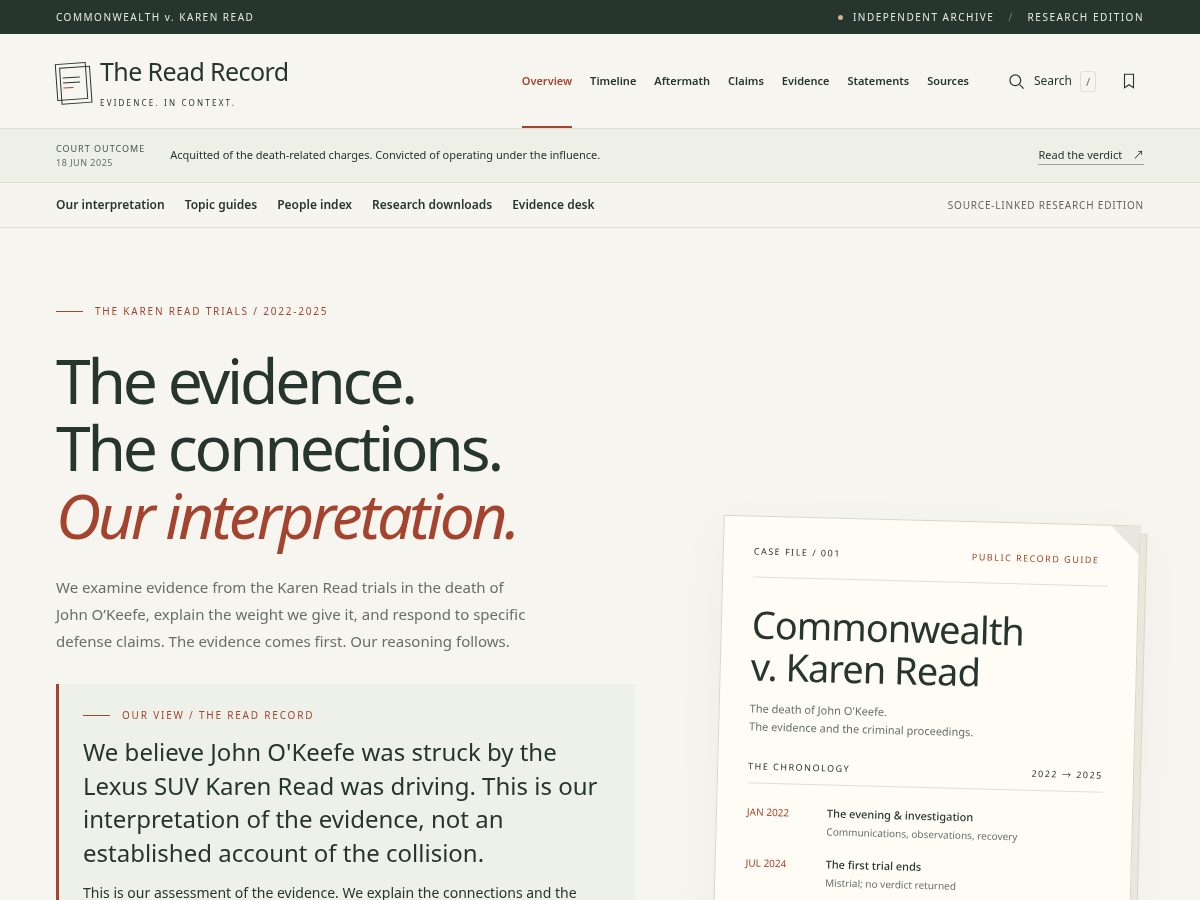Click the 'Our interpretation.' italic headline
The height and width of the screenshot is (900, 1200).
click(286, 518)
